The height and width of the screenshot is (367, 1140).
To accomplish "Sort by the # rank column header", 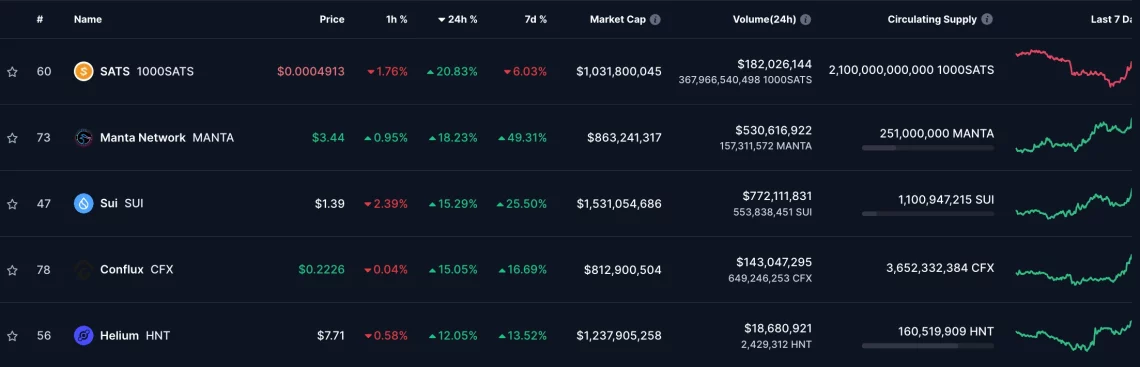I will click(x=41, y=20).
